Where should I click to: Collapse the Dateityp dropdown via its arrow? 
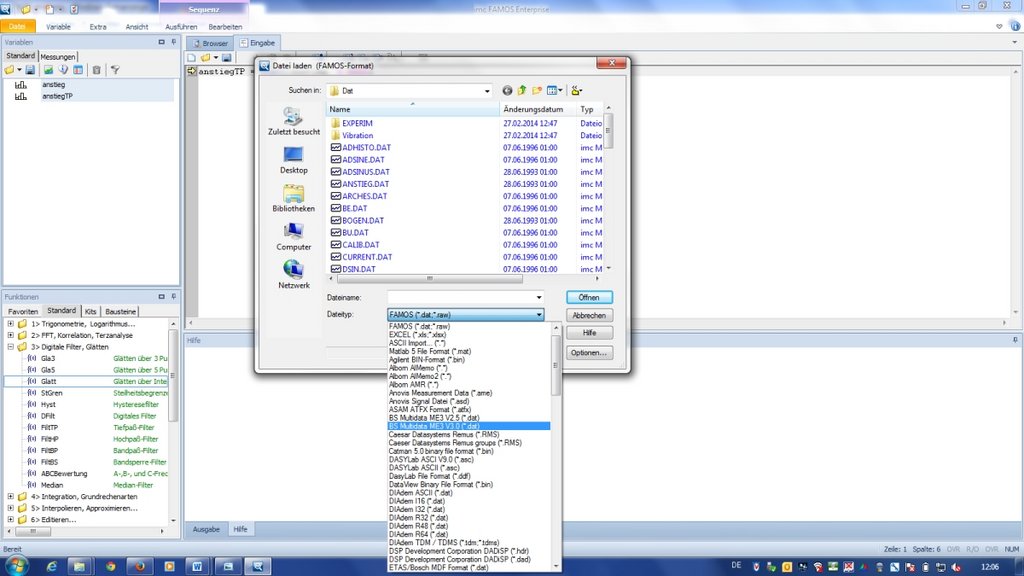click(539, 315)
